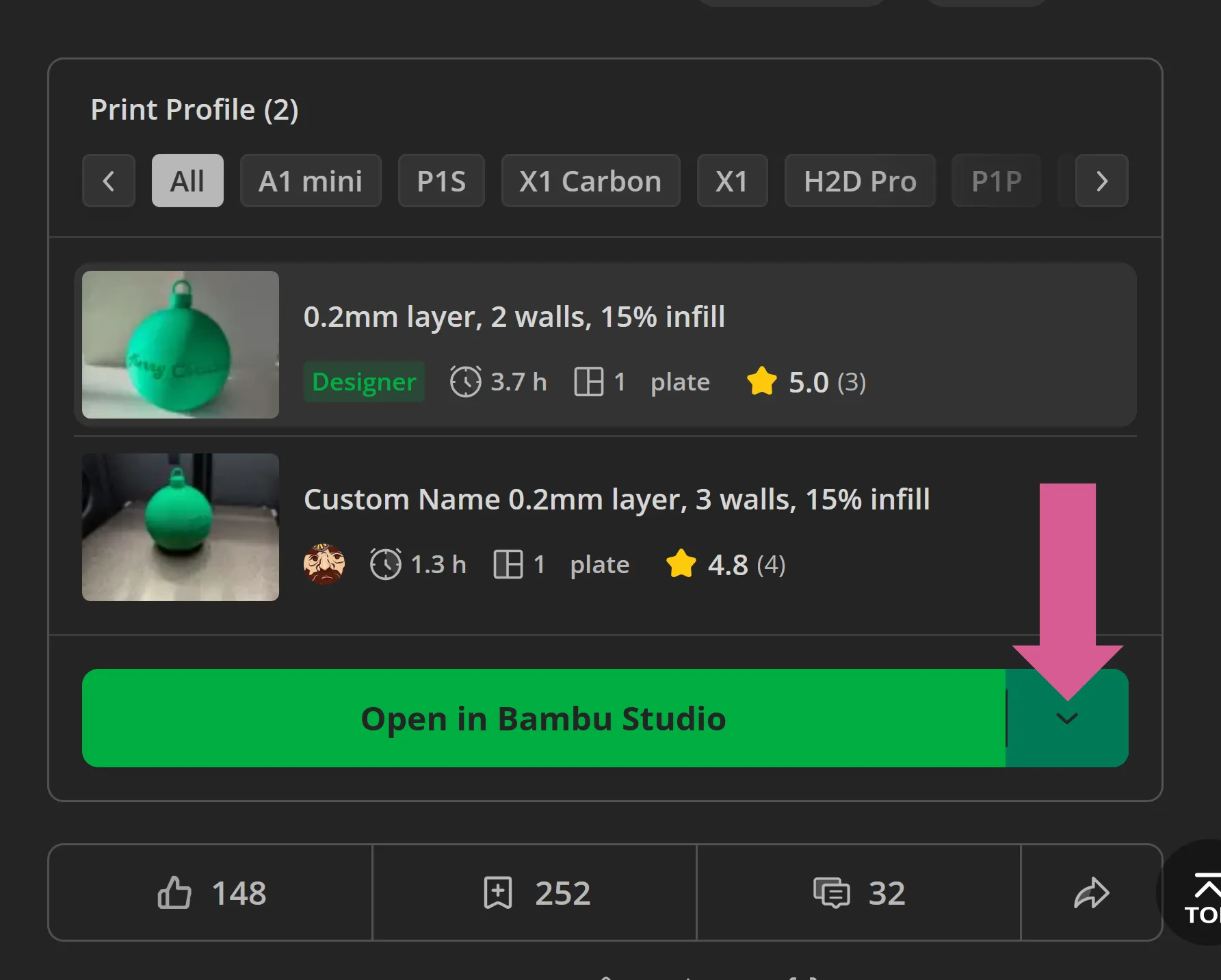Click the 1.3 h print time
The image size is (1221, 980).
[x=438, y=564]
